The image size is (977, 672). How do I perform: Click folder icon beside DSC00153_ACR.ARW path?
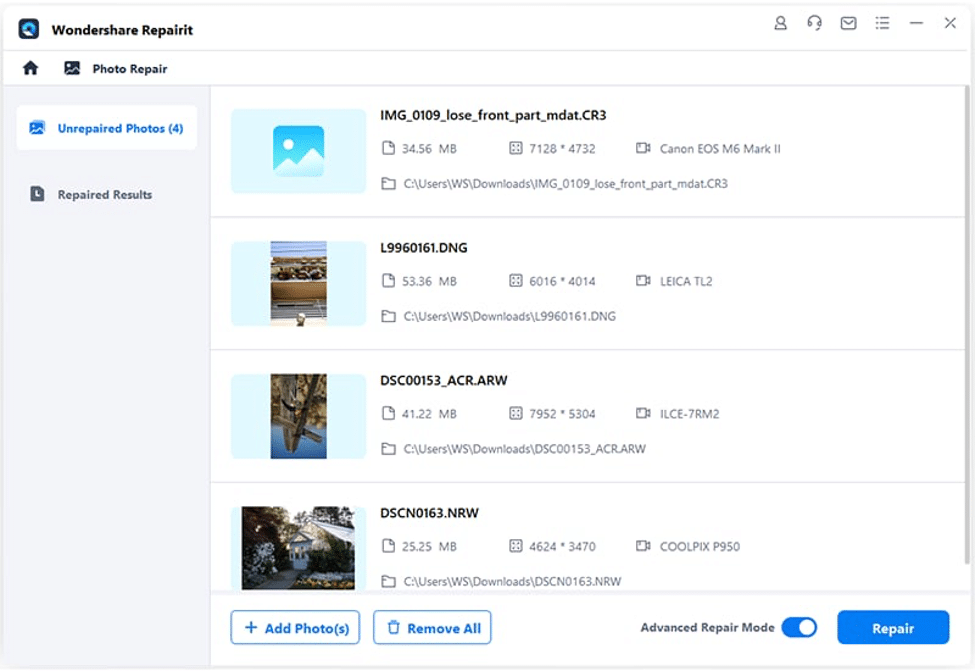[388, 449]
